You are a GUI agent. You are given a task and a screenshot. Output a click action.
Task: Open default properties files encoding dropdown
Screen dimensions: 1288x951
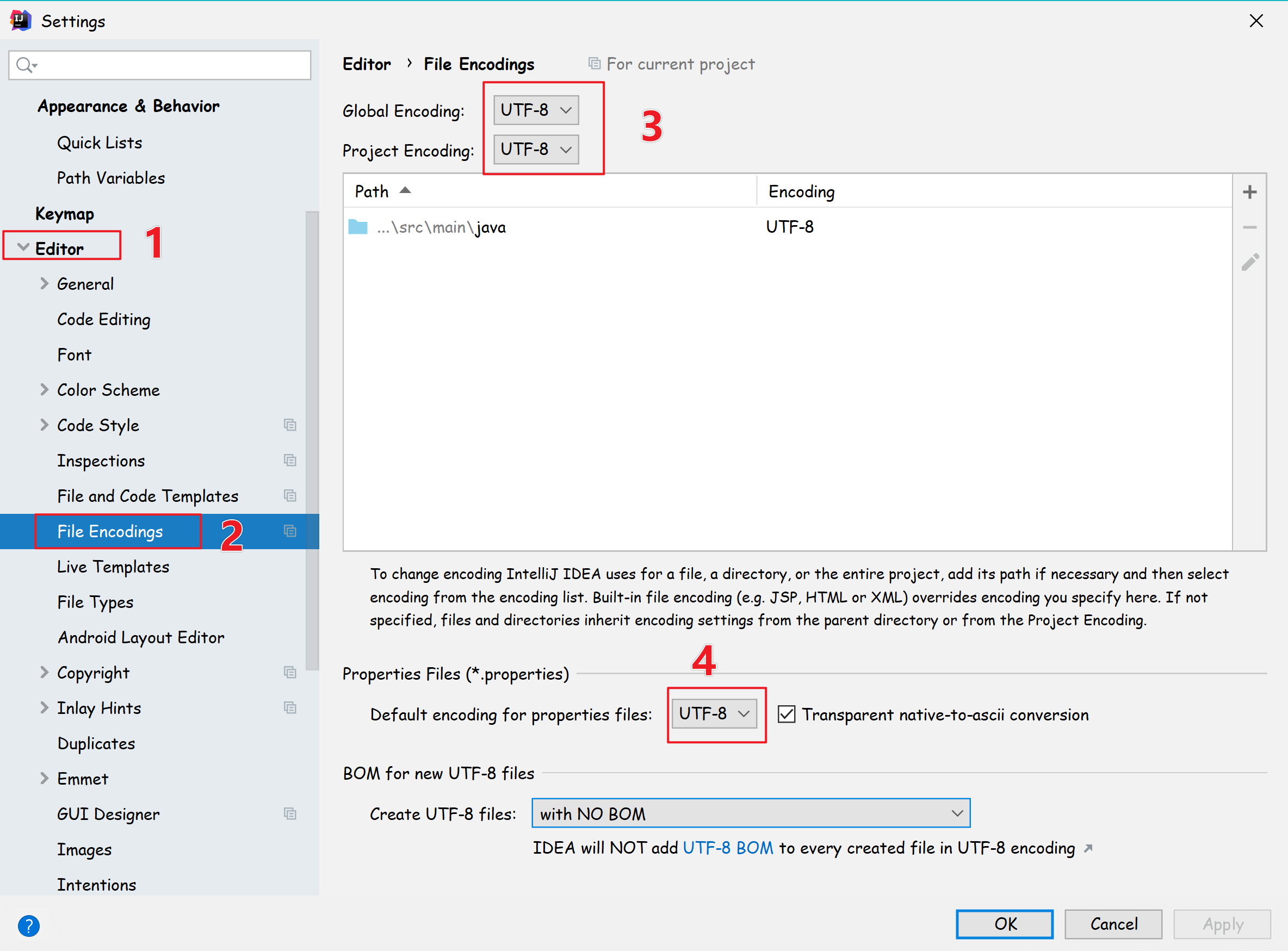point(714,714)
